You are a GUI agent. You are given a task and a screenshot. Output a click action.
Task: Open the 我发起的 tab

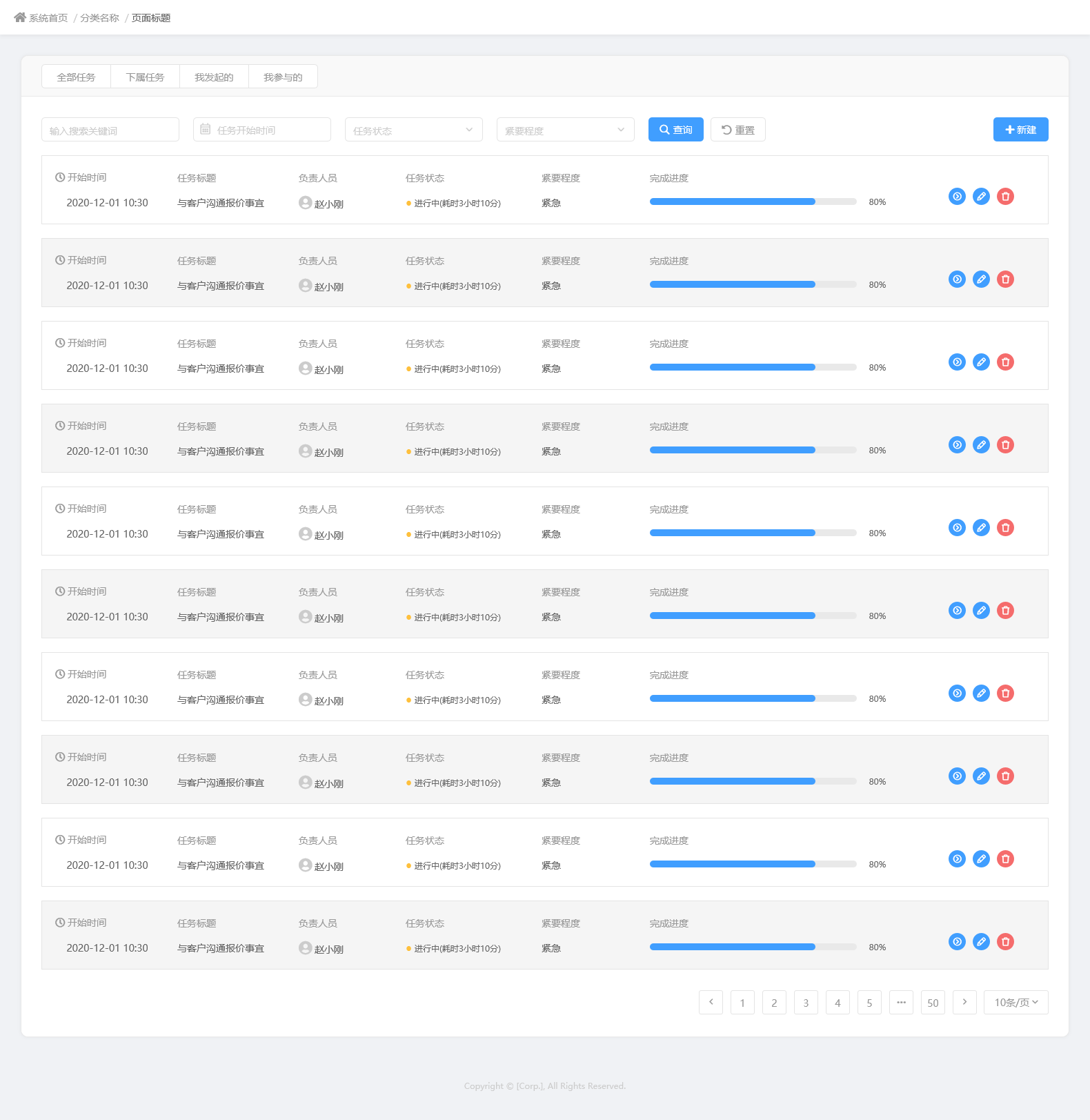(214, 77)
